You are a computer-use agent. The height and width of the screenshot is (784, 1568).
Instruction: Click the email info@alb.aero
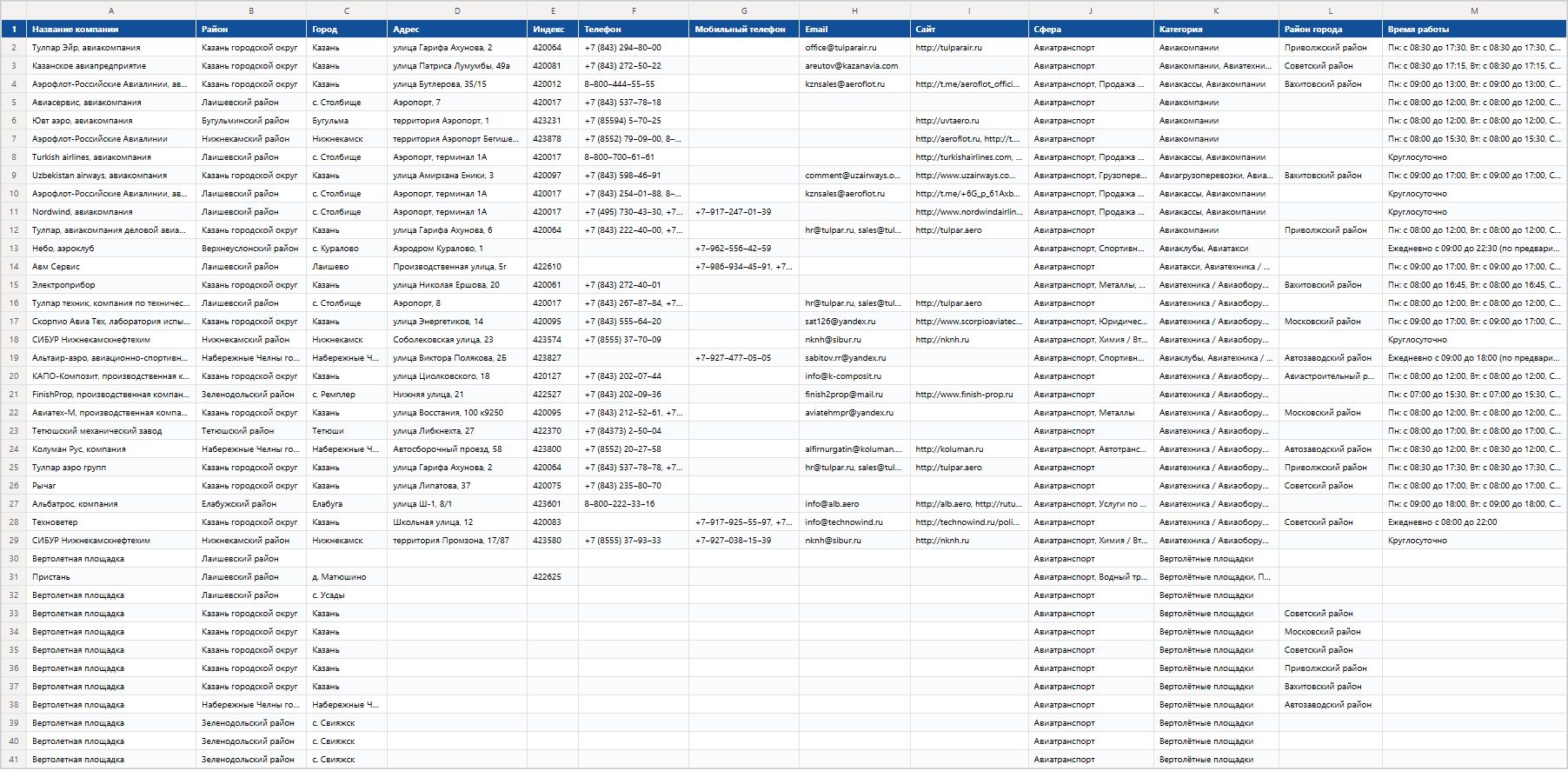point(854,504)
